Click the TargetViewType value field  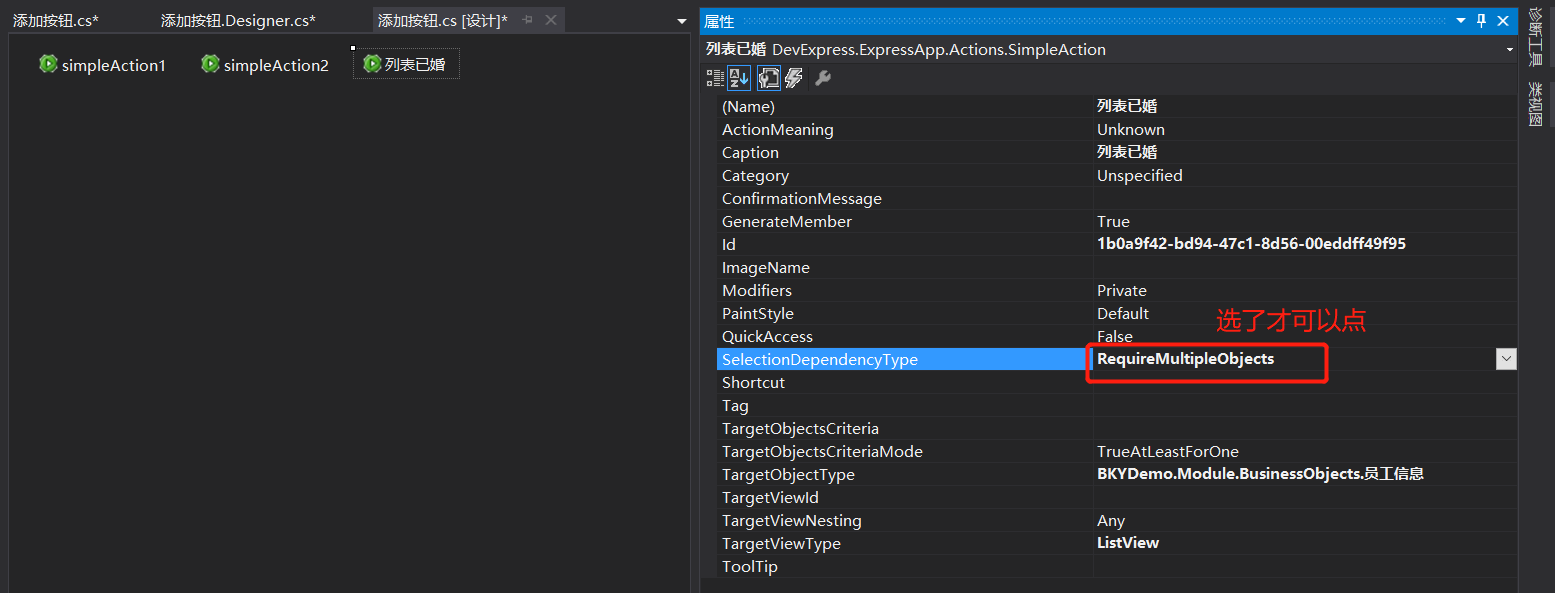click(x=1300, y=543)
